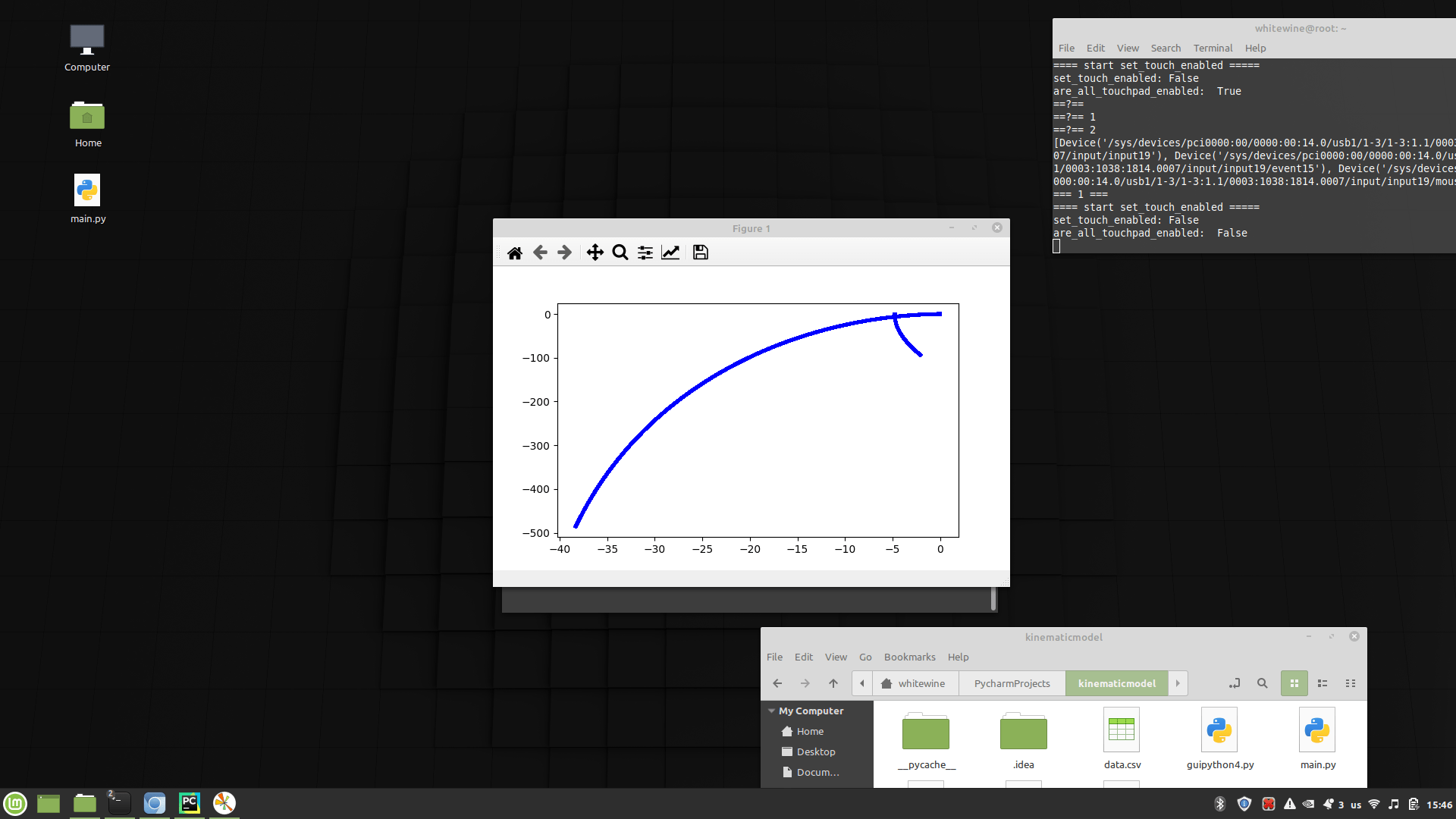
Task: Collapse the My Computer section in the sidebar
Action: [772, 711]
